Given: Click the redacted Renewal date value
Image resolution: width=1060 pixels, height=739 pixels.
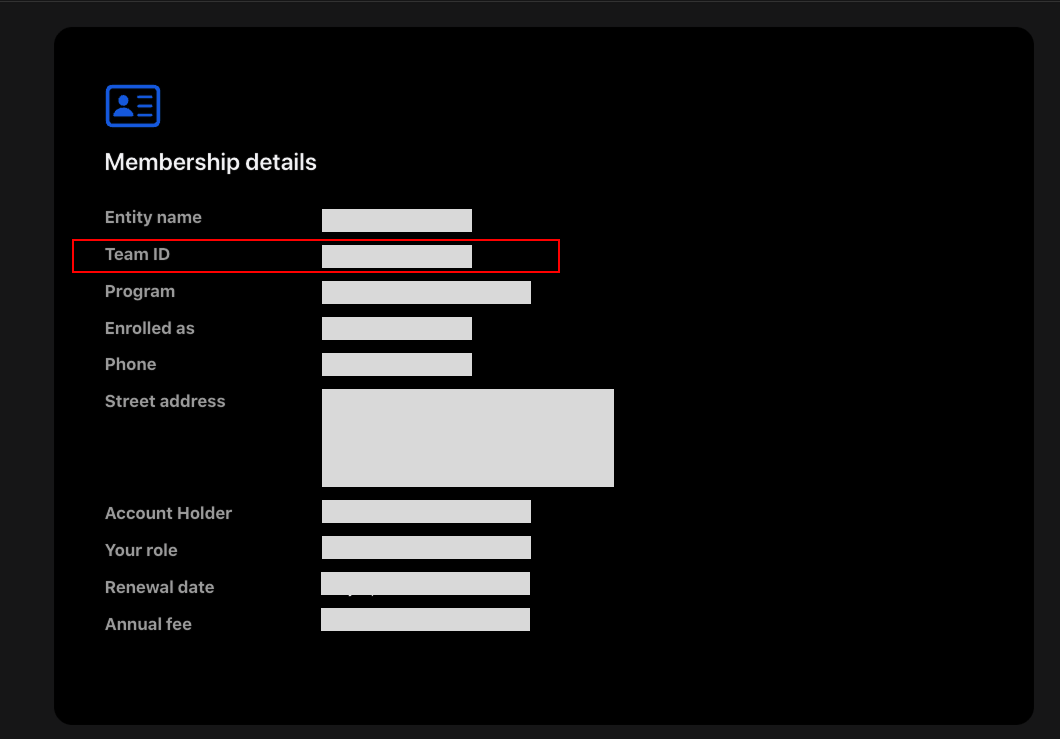Looking at the screenshot, I should (425, 584).
